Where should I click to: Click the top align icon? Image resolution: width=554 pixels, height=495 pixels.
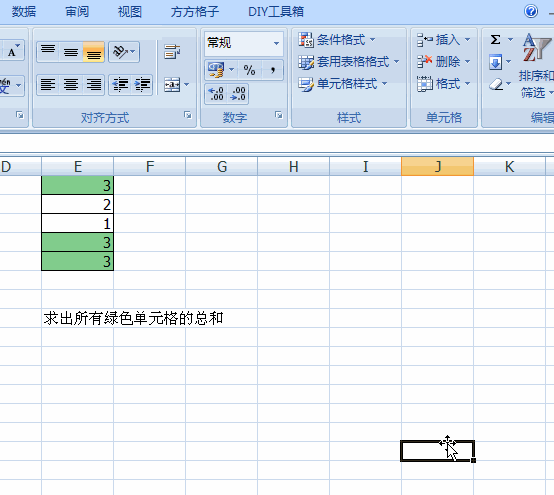point(48,52)
